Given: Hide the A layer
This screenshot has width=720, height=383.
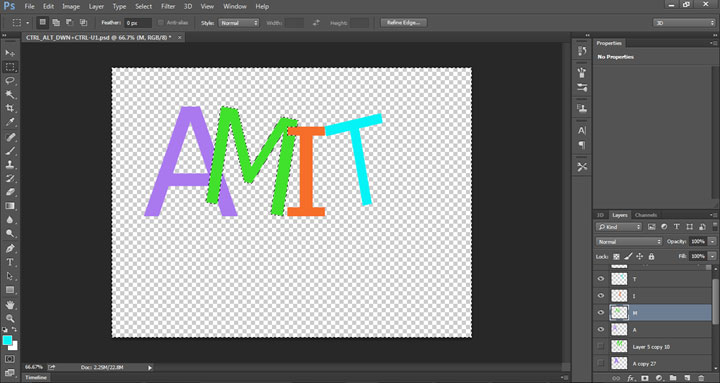Looking at the screenshot, I should tap(601, 329).
